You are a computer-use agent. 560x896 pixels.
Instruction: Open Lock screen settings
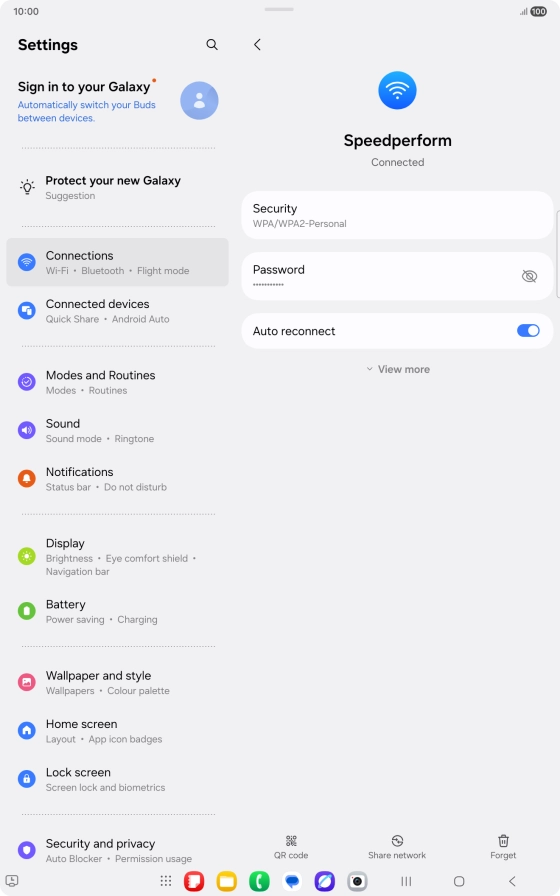(x=117, y=779)
